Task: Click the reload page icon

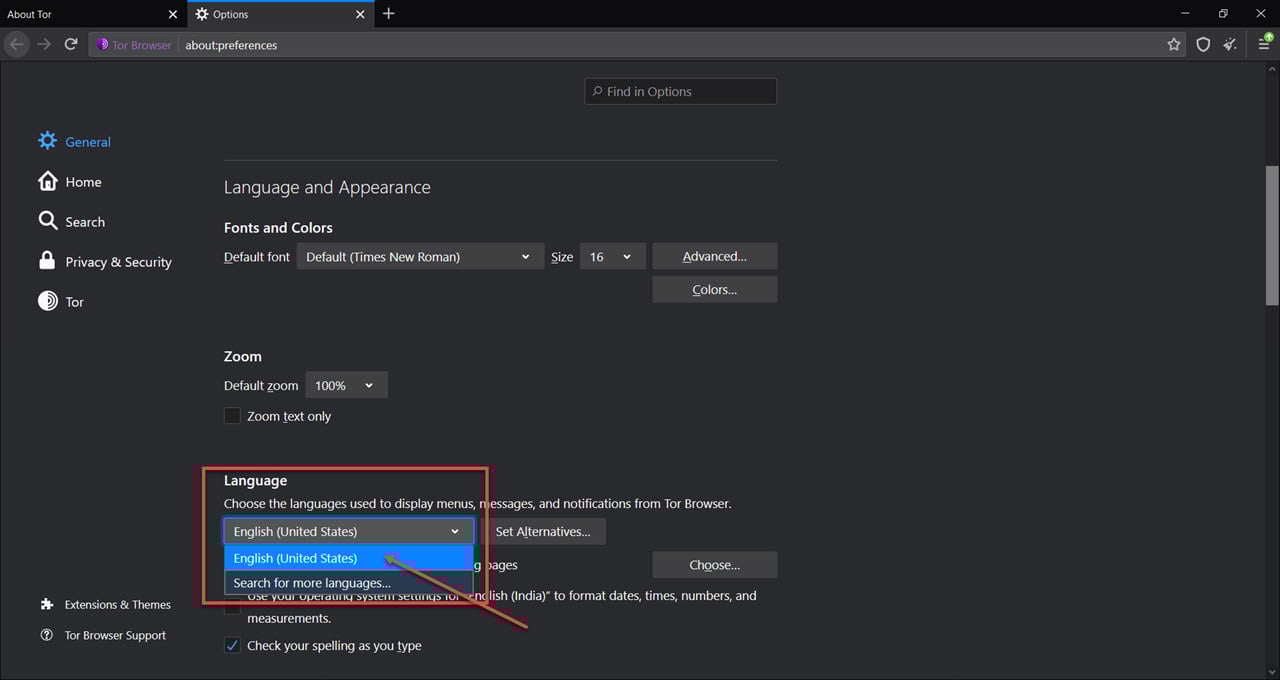Action: pos(71,44)
